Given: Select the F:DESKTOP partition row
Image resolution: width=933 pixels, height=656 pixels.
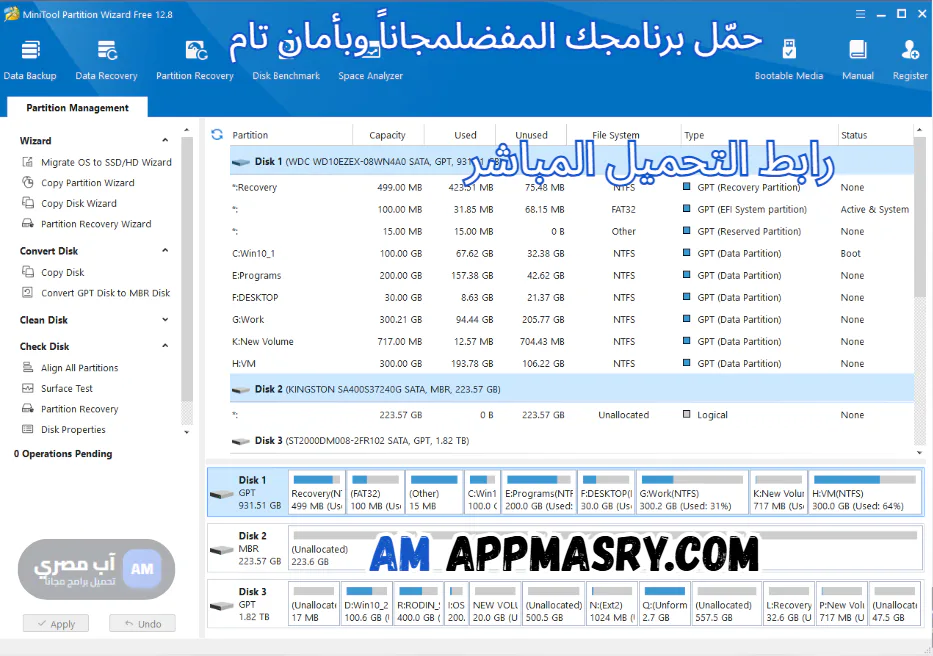Looking at the screenshot, I should click(x=572, y=298).
